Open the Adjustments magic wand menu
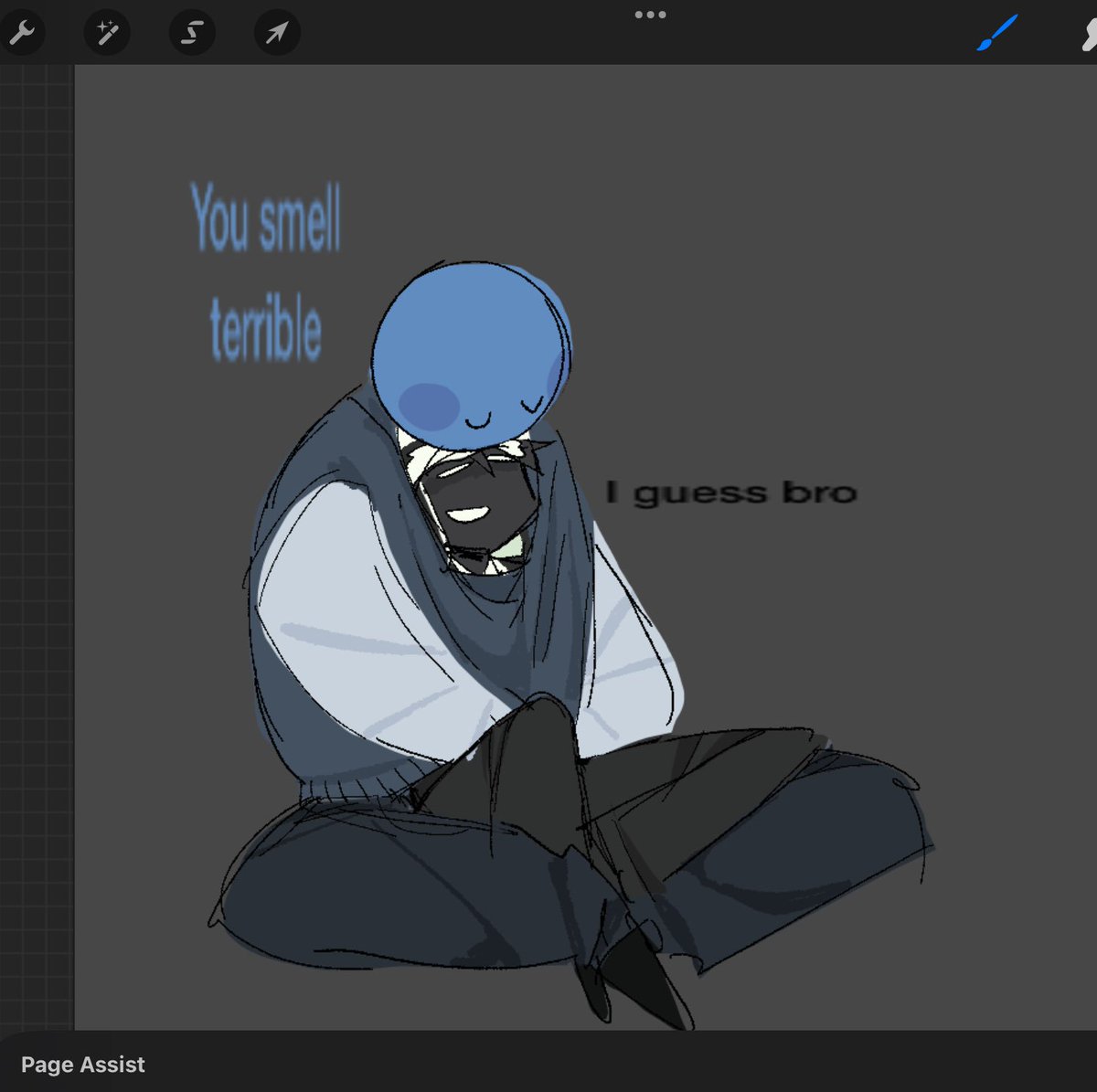Screen dimensions: 1097x1092 107,34
